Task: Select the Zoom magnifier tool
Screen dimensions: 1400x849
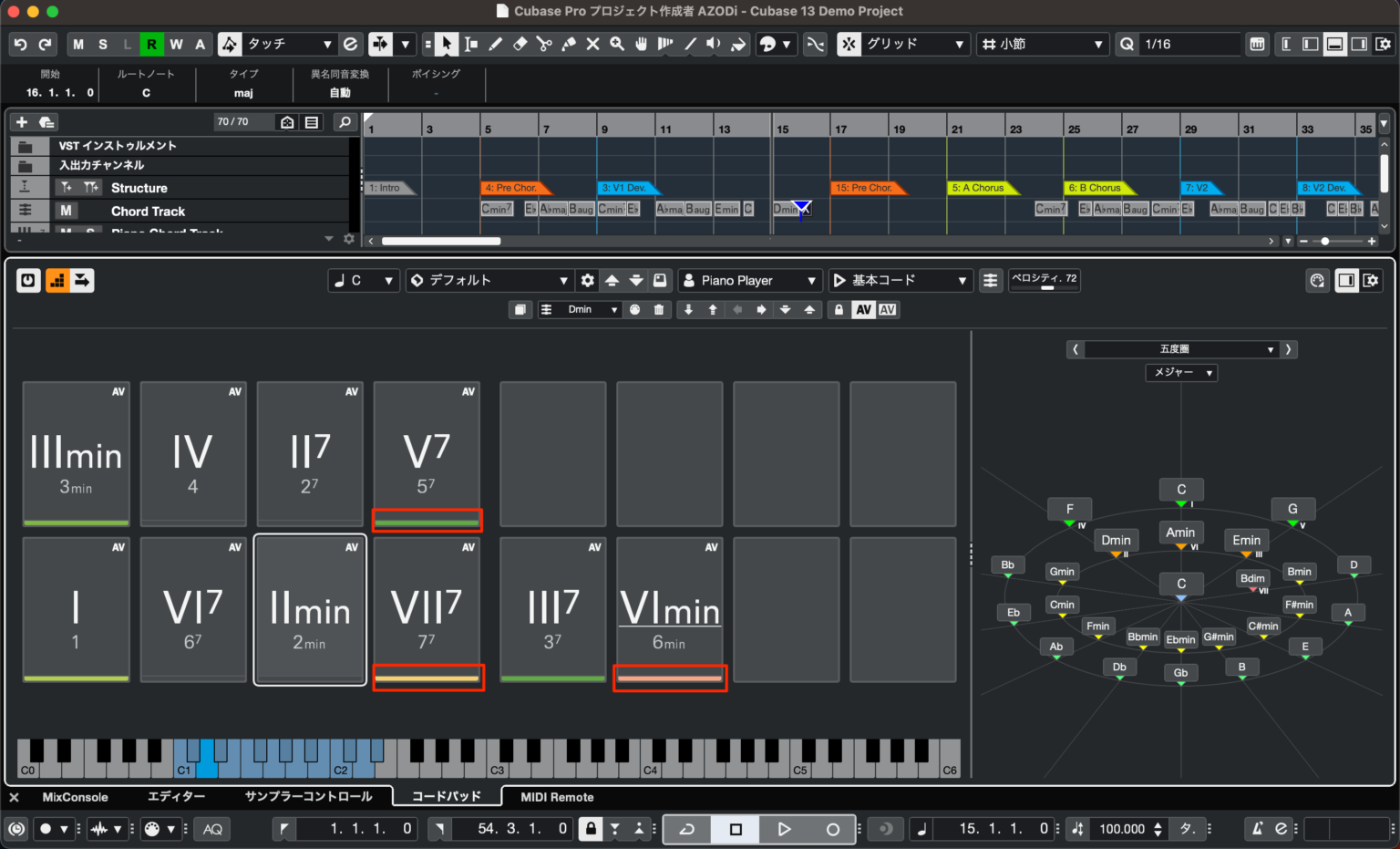Action: 617,44
